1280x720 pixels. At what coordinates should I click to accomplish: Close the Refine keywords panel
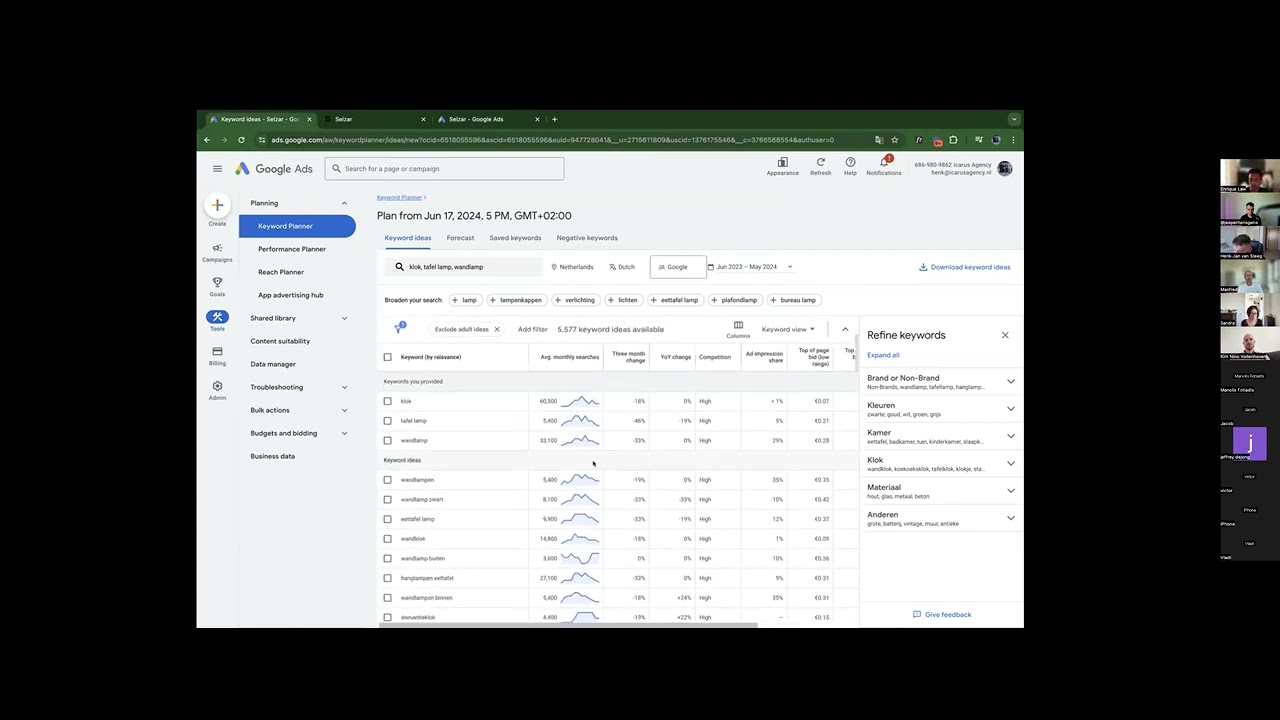(x=1005, y=335)
